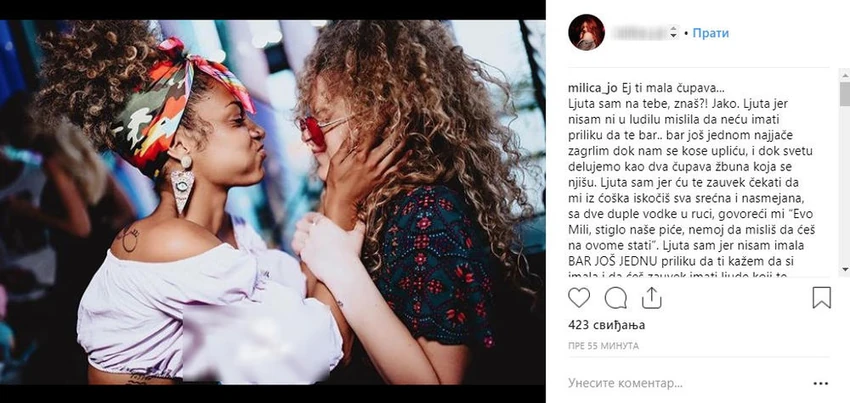850x403 pixels.
Task: Click the caption scrollbar down arrow
Action: (845, 270)
